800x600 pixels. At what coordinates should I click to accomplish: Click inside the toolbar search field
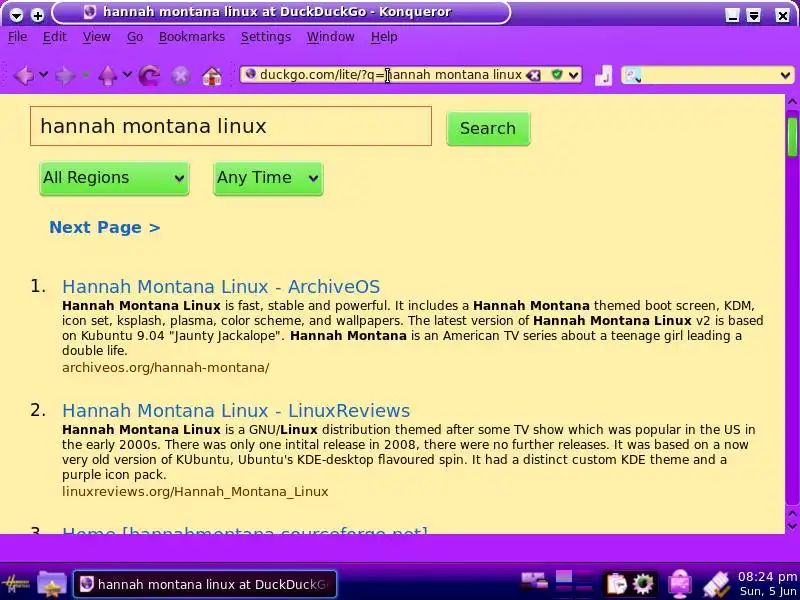pos(710,76)
